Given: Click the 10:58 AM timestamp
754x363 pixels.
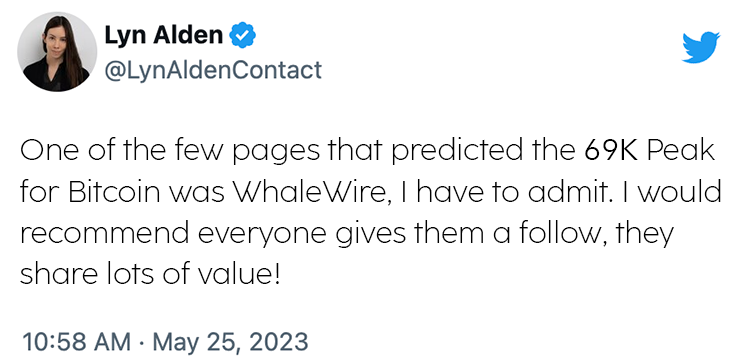Looking at the screenshot, I should pos(76,342).
